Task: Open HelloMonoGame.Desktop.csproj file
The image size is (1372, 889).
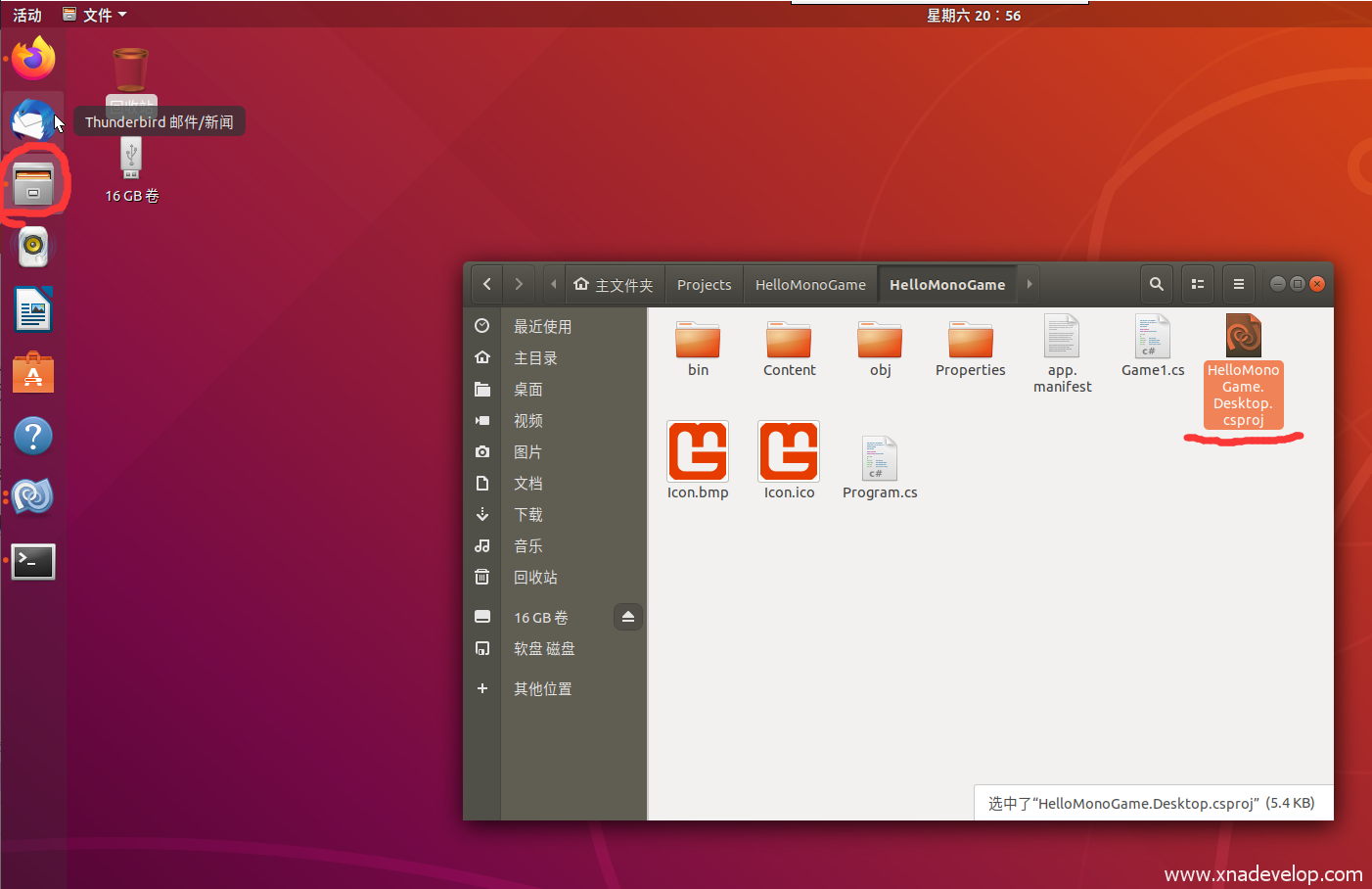Action: coord(1243,337)
